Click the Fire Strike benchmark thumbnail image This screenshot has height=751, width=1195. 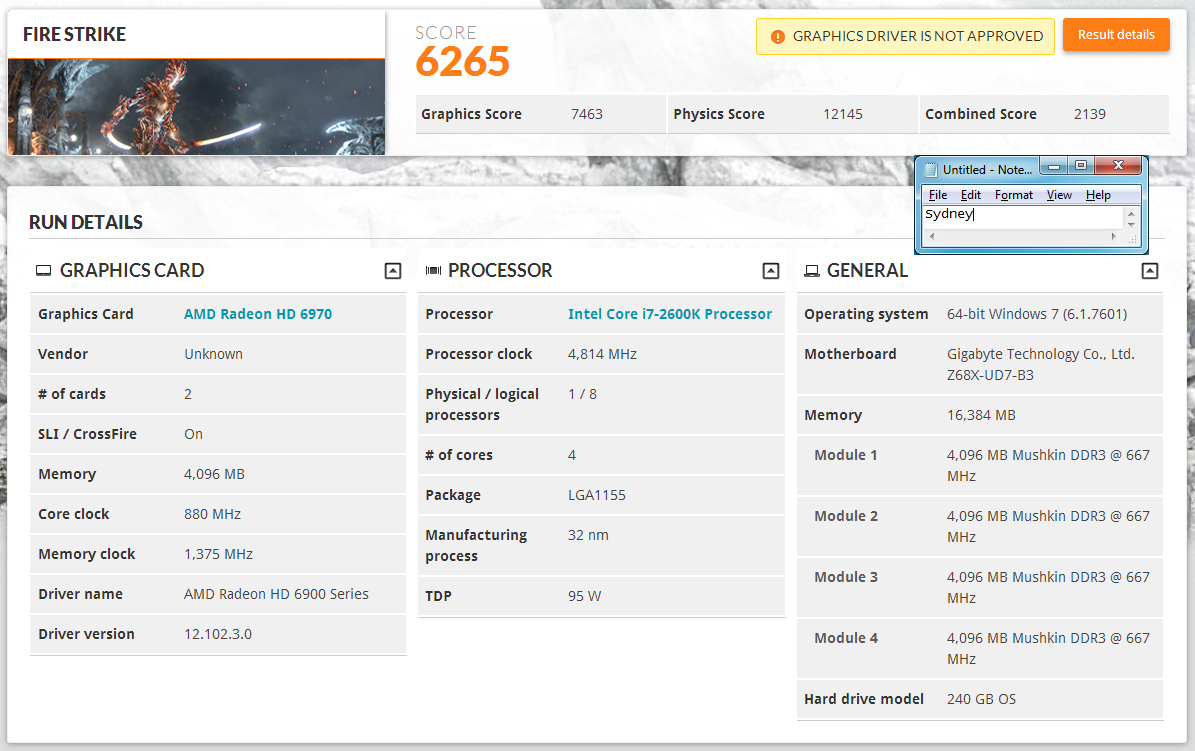tap(196, 106)
